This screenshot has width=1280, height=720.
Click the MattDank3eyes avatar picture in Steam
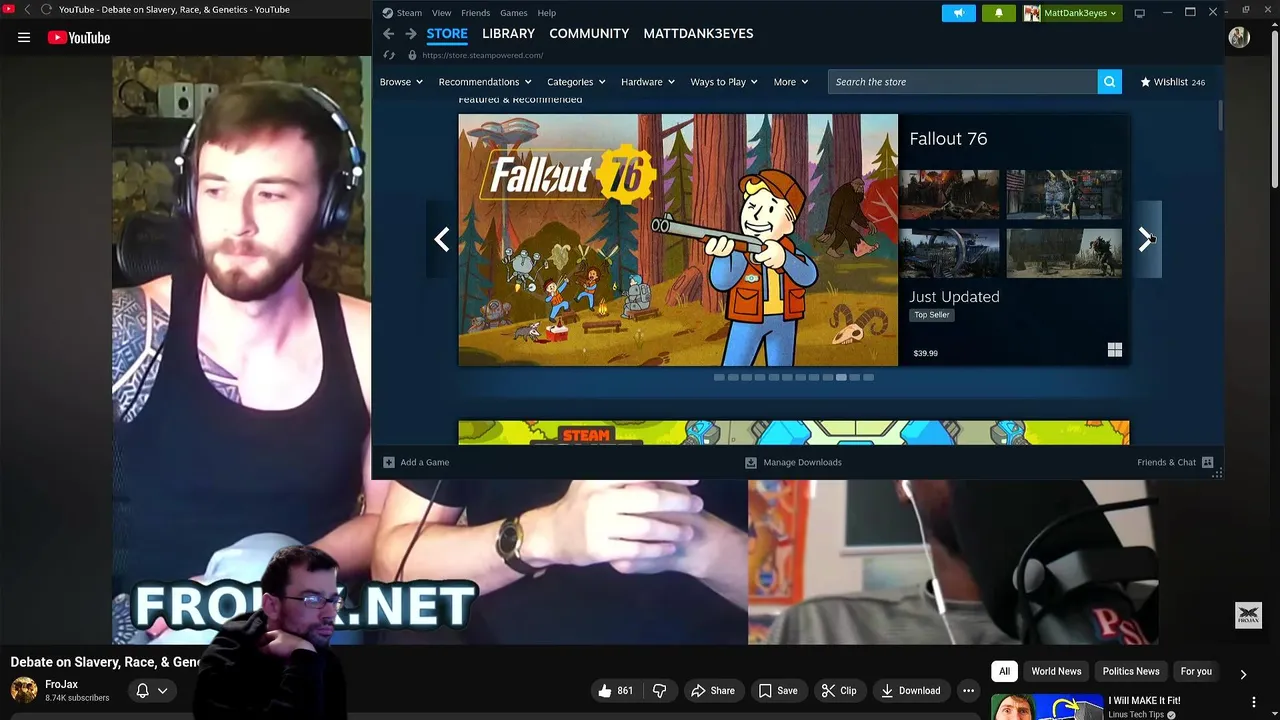pos(1031,13)
